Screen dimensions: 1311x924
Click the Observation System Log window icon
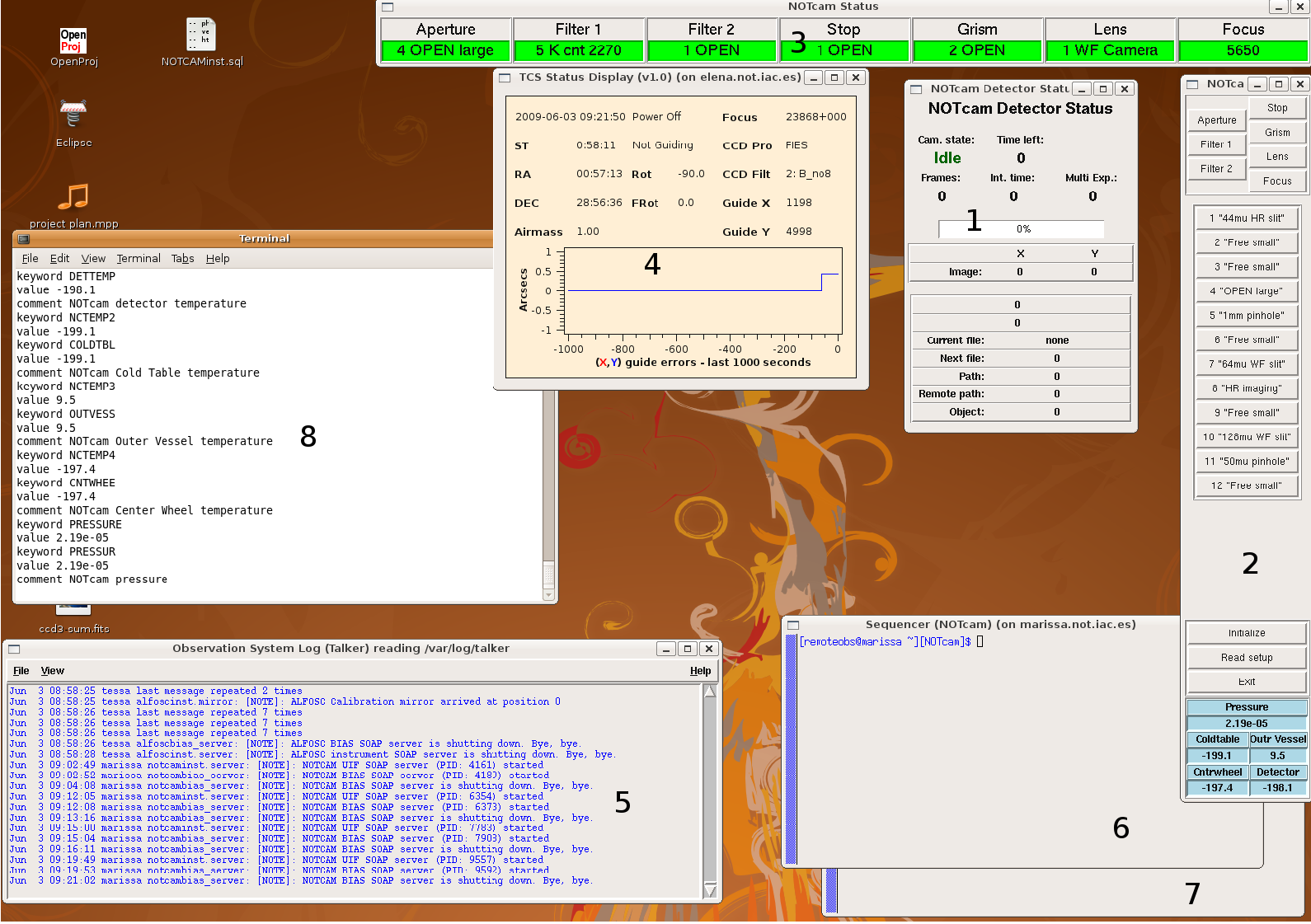pyautogui.click(x=14, y=649)
